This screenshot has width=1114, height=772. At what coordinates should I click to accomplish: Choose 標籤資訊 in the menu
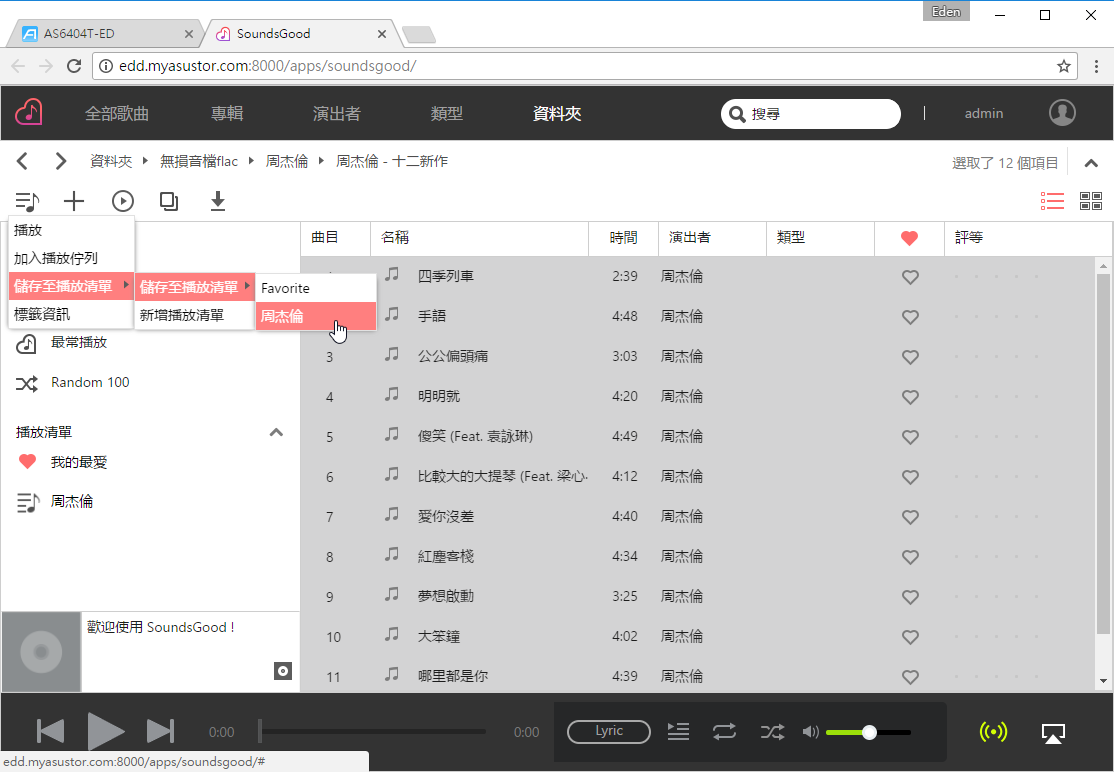[71, 315]
